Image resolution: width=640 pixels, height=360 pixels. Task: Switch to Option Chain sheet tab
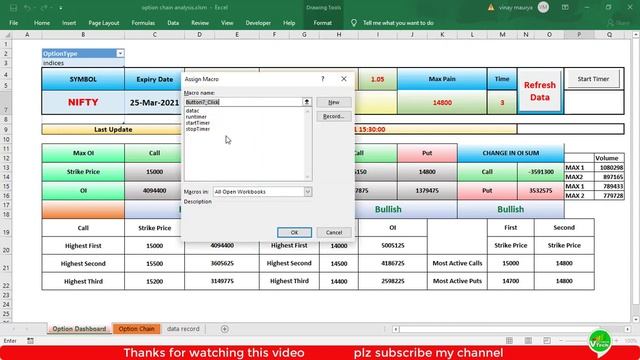(x=136, y=329)
